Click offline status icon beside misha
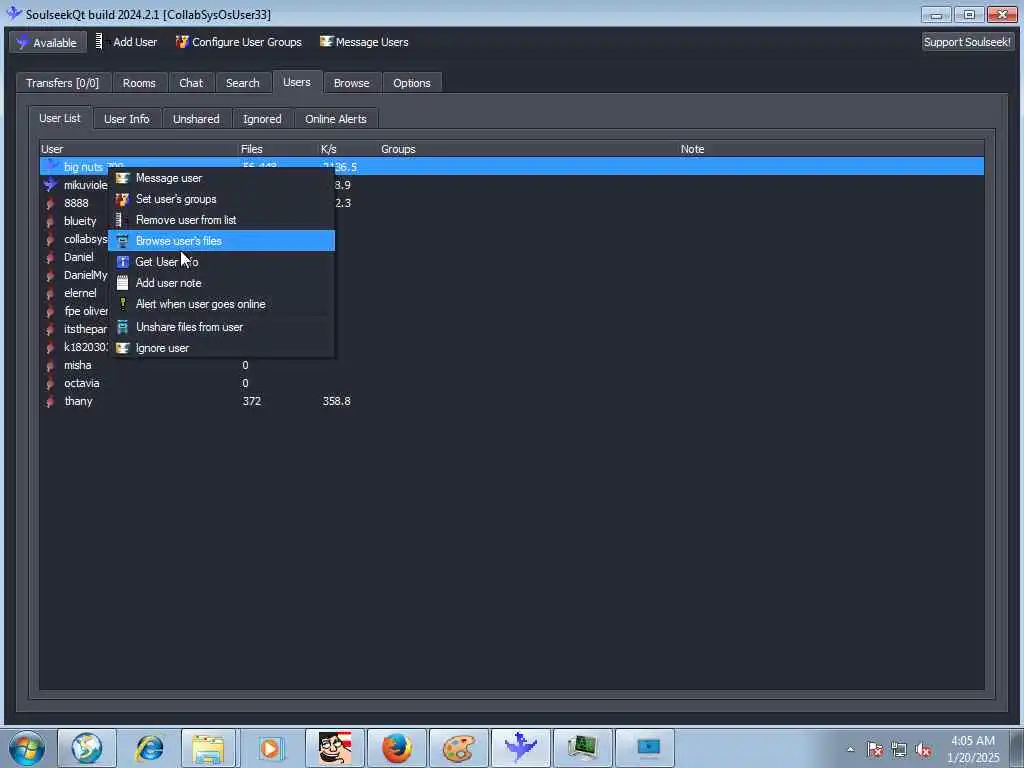The image size is (1024, 768). (x=50, y=365)
